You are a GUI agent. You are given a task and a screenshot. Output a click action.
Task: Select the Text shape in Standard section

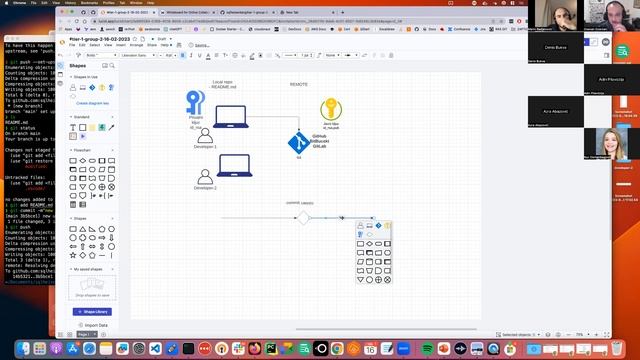pyautogui.click(x=73, y=127)
